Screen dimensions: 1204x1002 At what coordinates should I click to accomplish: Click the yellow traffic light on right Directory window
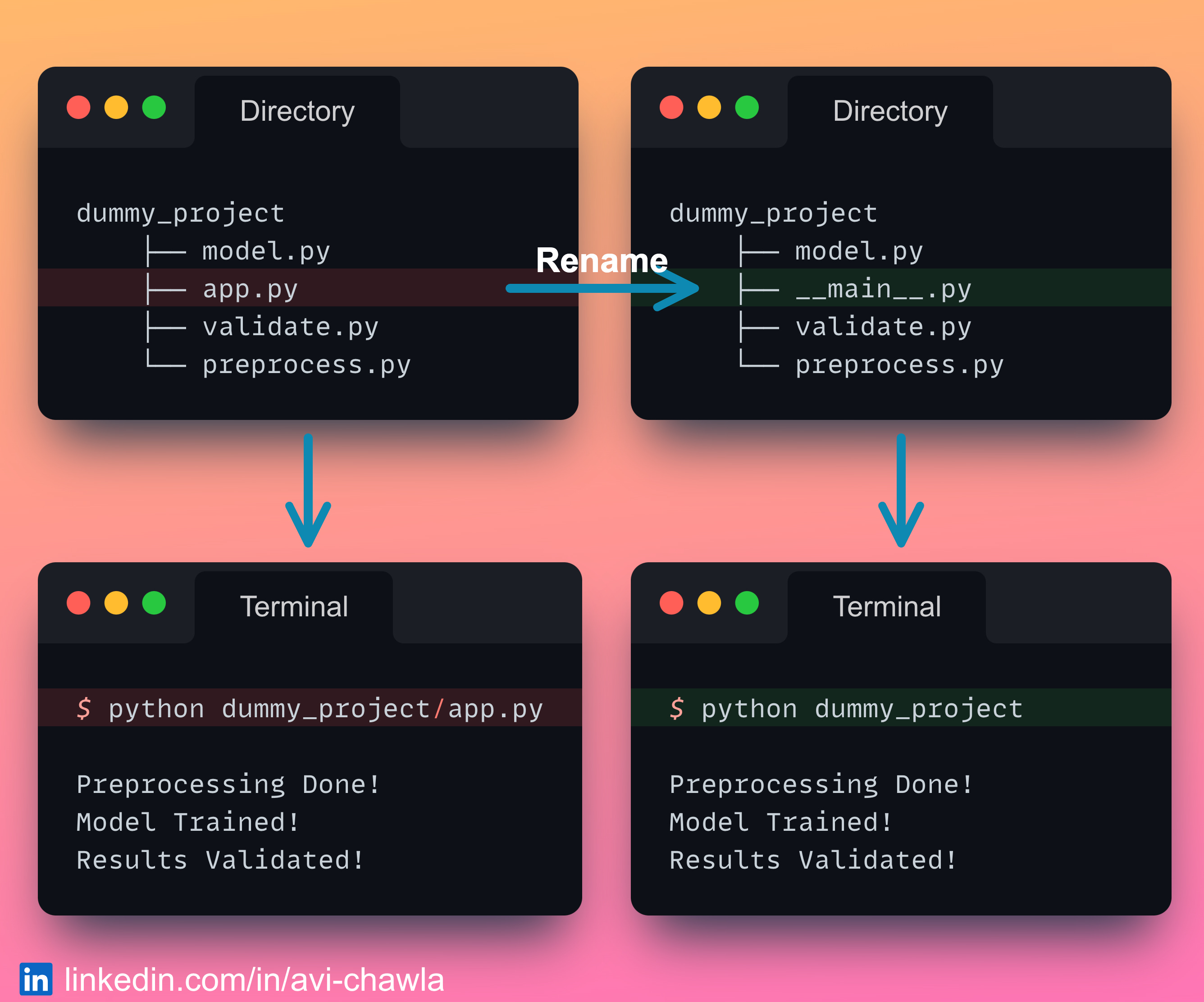click(709, 107)
